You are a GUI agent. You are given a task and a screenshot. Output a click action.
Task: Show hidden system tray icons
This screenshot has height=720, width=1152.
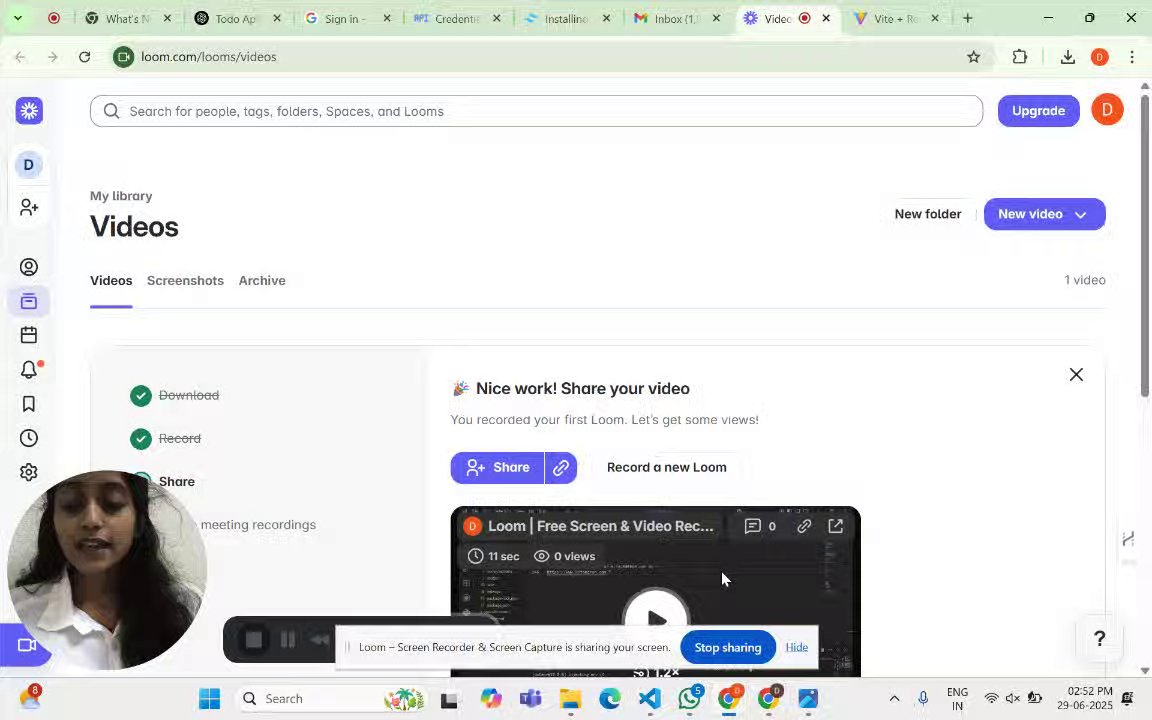click(x=894, y=698)
